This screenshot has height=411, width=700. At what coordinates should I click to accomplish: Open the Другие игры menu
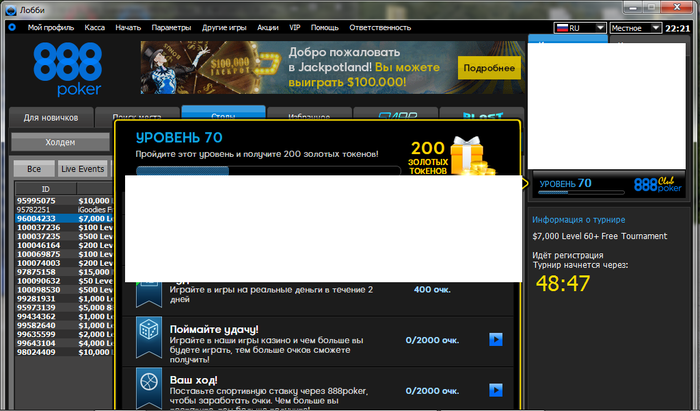pos(224,27)
